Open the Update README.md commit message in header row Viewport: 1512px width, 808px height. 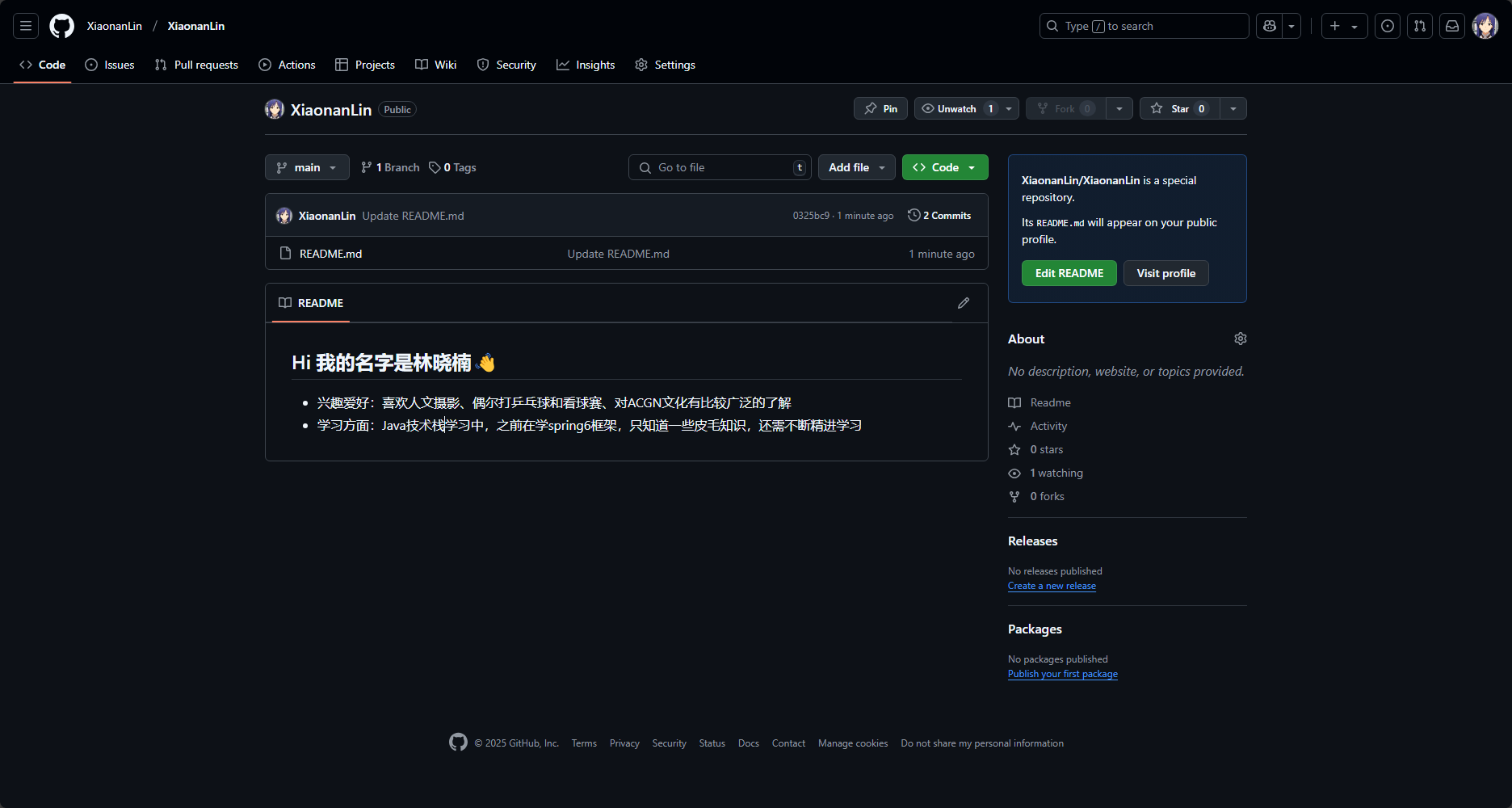413,216
